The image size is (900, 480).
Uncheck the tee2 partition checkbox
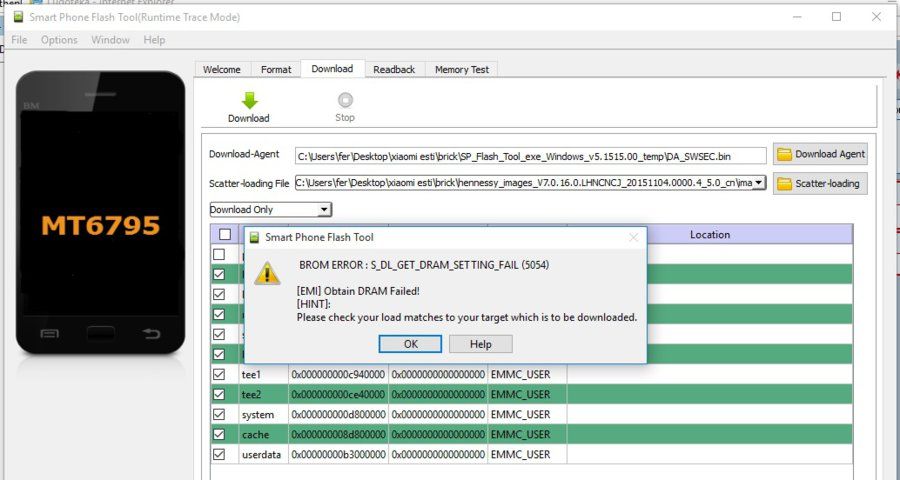(219, 394)
